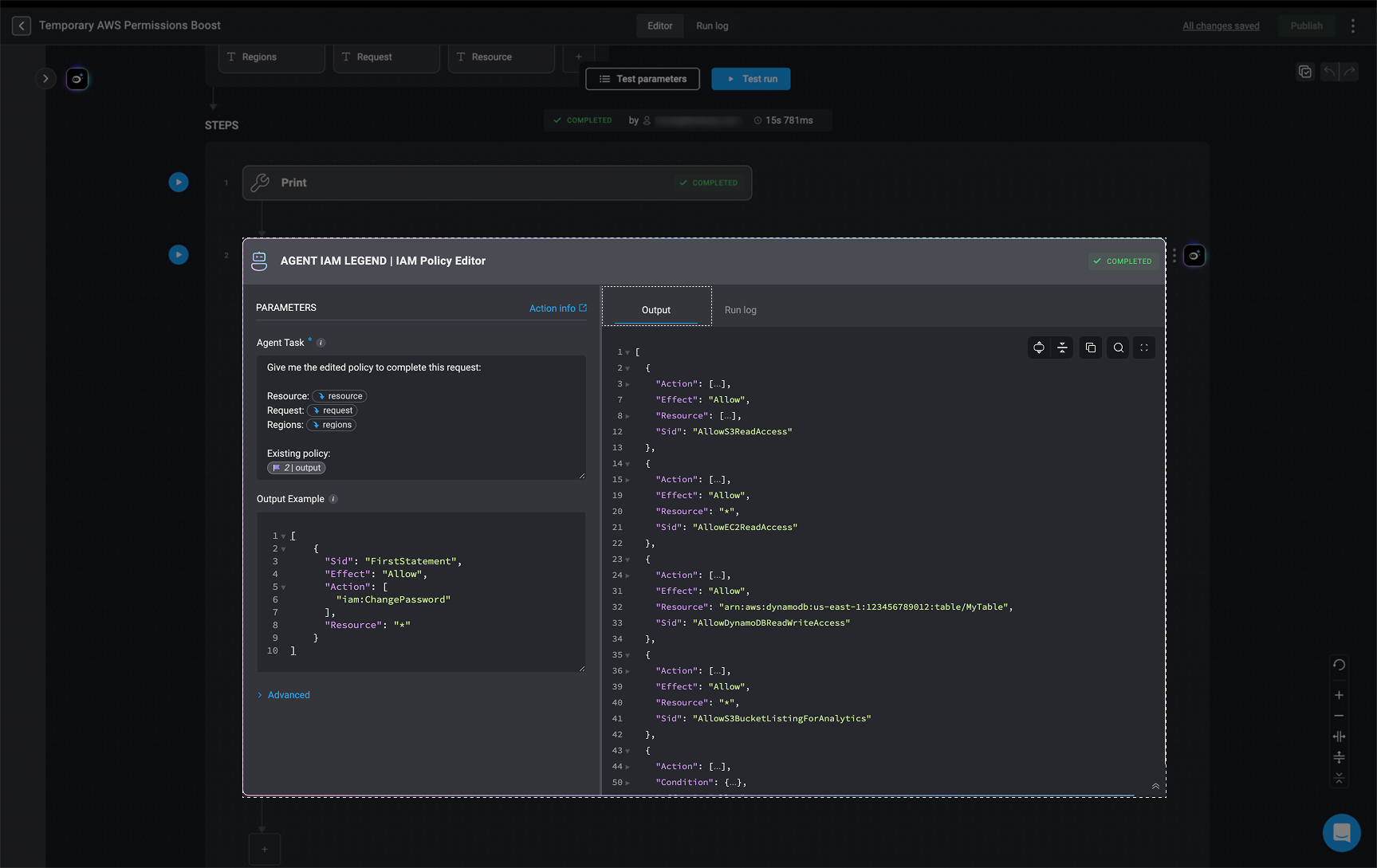Expand the Condition object on output line 50
This screenshot has width=1377, height=868.
coord(628,783)
